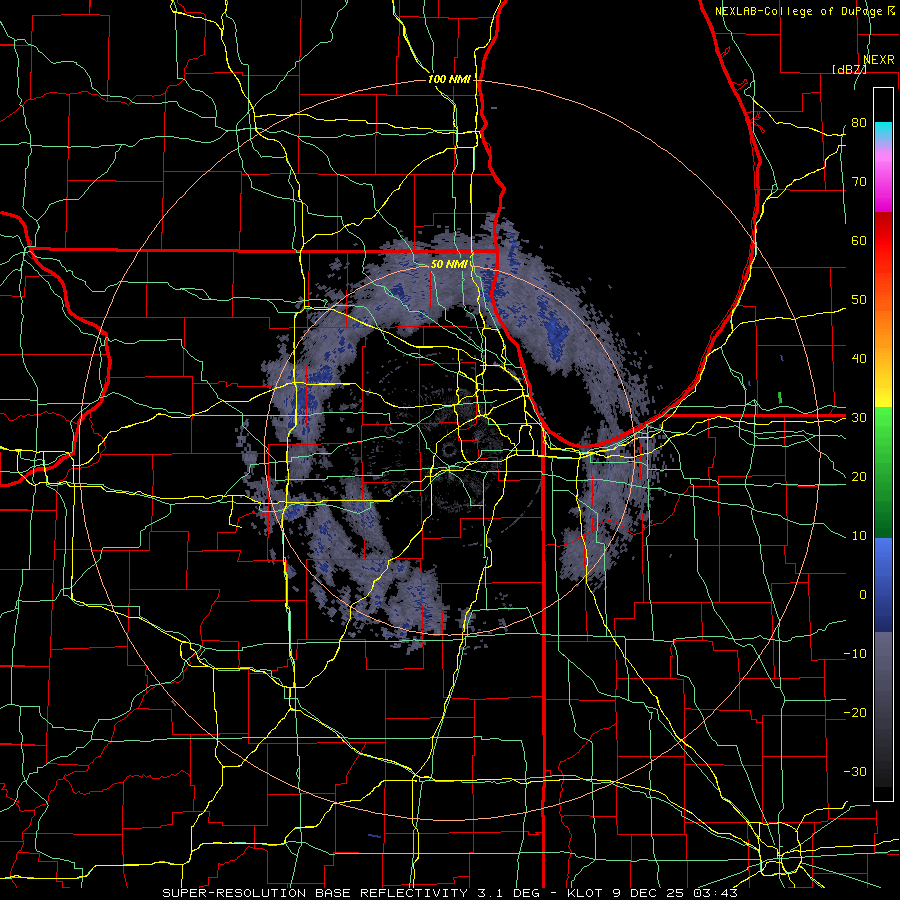
Task: Click the 100 NMI range ring label
Action: [448, 79]
